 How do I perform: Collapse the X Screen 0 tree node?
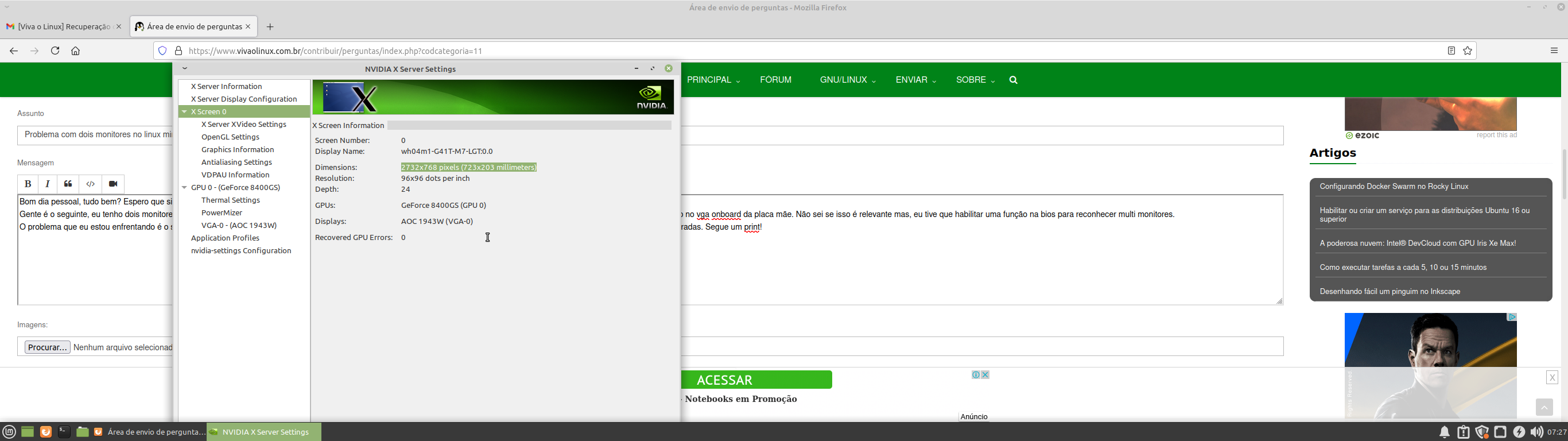[x=184, y=112]
